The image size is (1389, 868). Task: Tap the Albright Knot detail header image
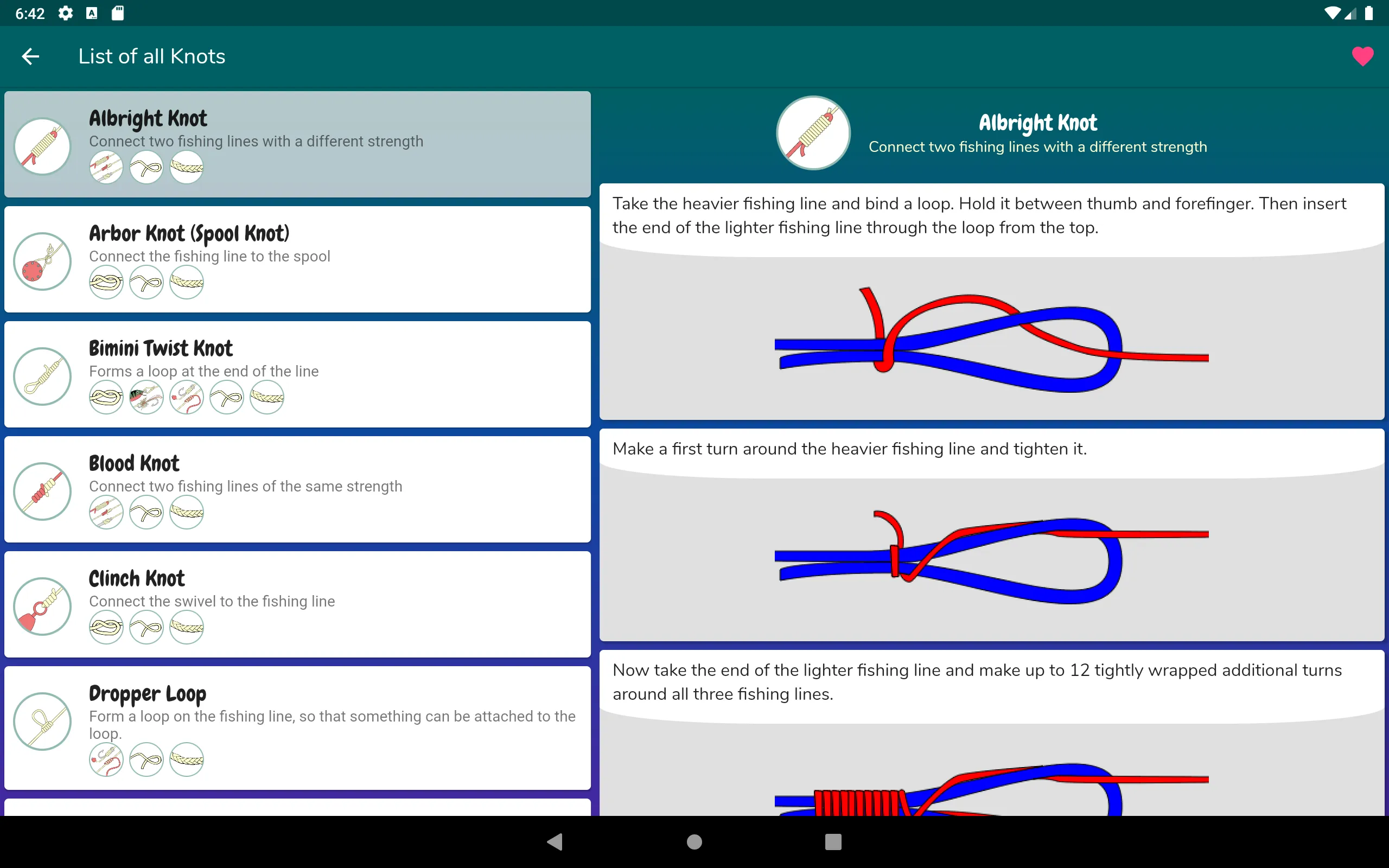pyautogui.click(x=813, y=132)
